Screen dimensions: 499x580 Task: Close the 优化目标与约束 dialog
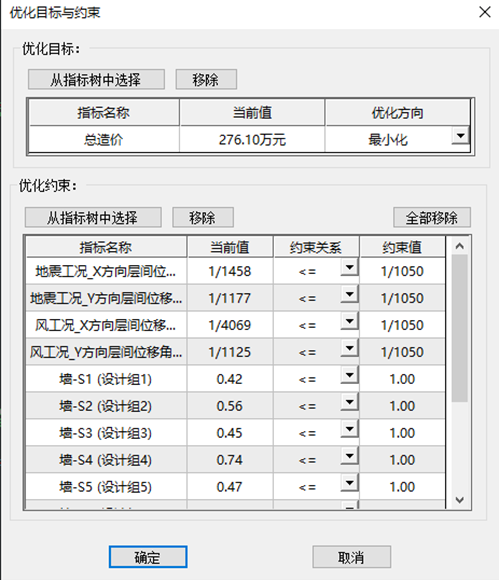coord(485,12)
